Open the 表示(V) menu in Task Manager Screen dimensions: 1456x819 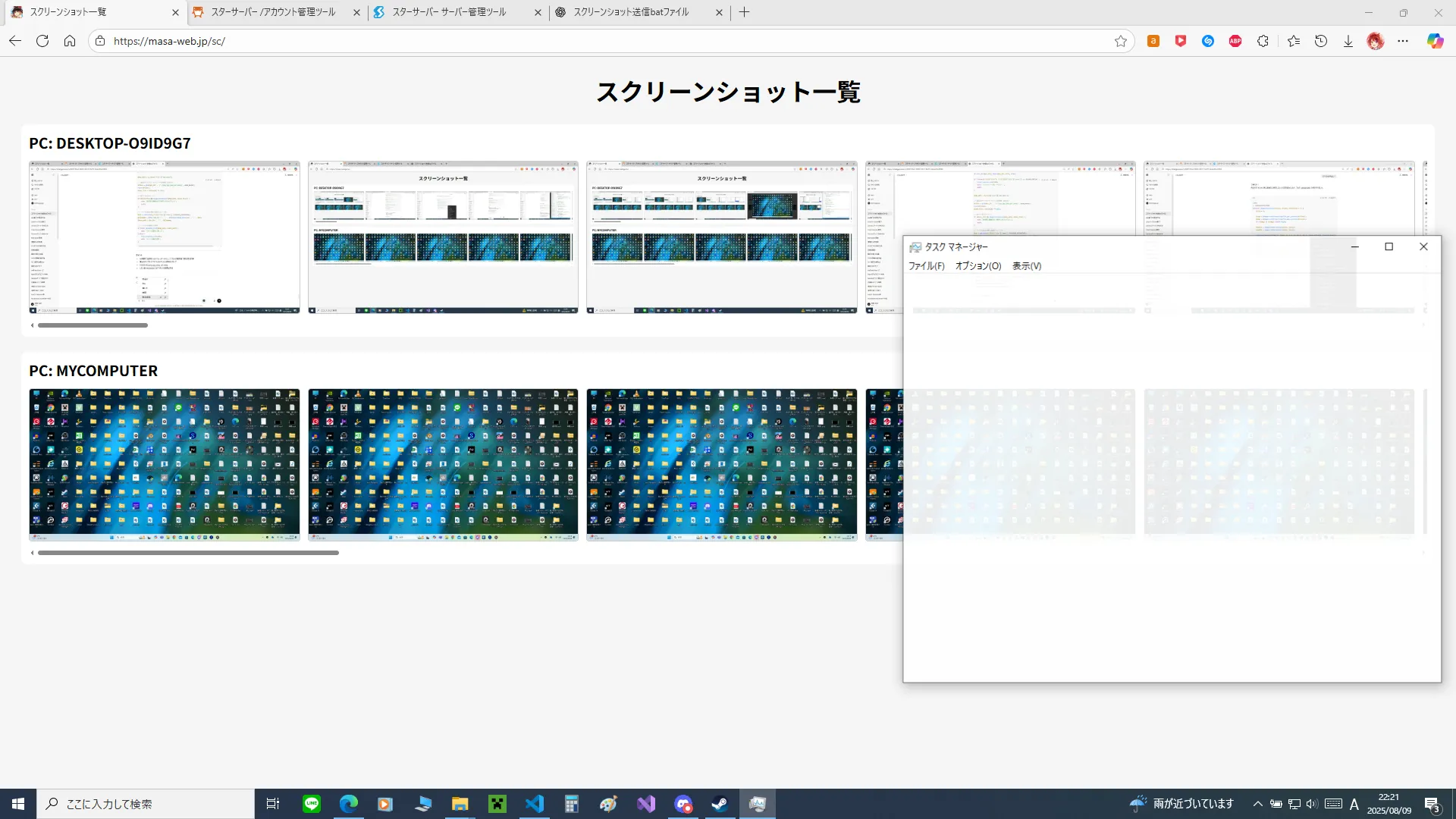pyautogui.click(x=1026, y=266)
